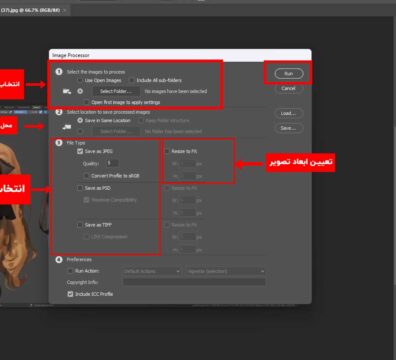This screenshot has width=396, height=360.
Task: Click the source folder icon in section 1
Action: click(x=67, y=91)
